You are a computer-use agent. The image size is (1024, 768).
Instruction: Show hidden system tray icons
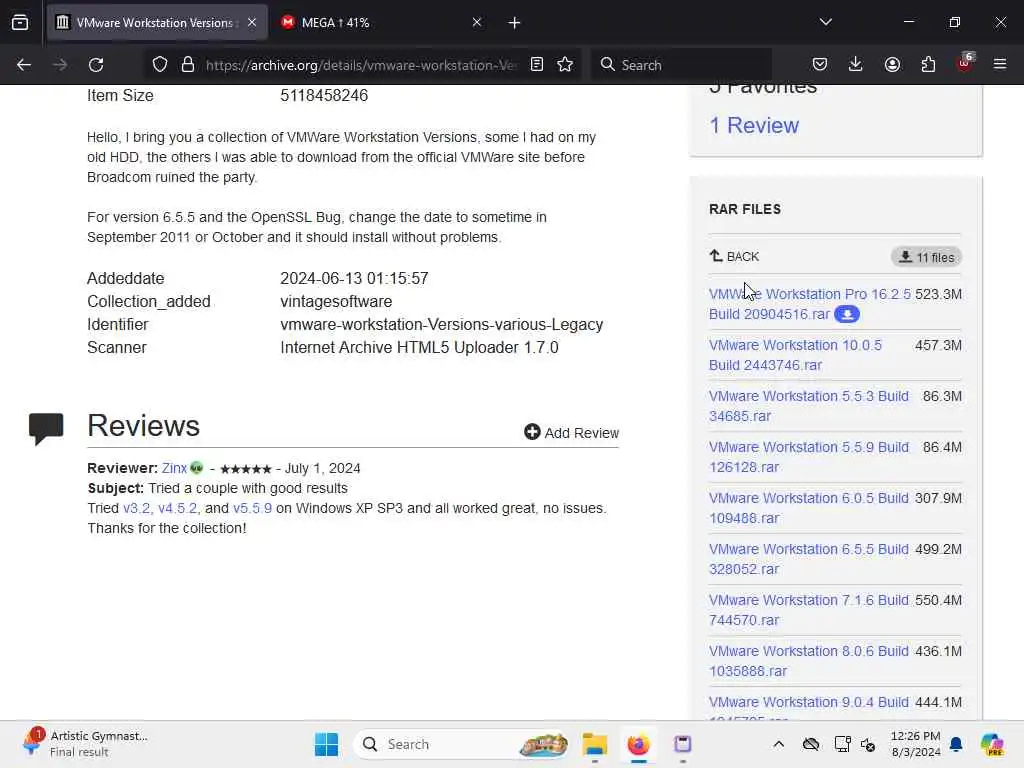pyautogui.click(x=778, y=744)
